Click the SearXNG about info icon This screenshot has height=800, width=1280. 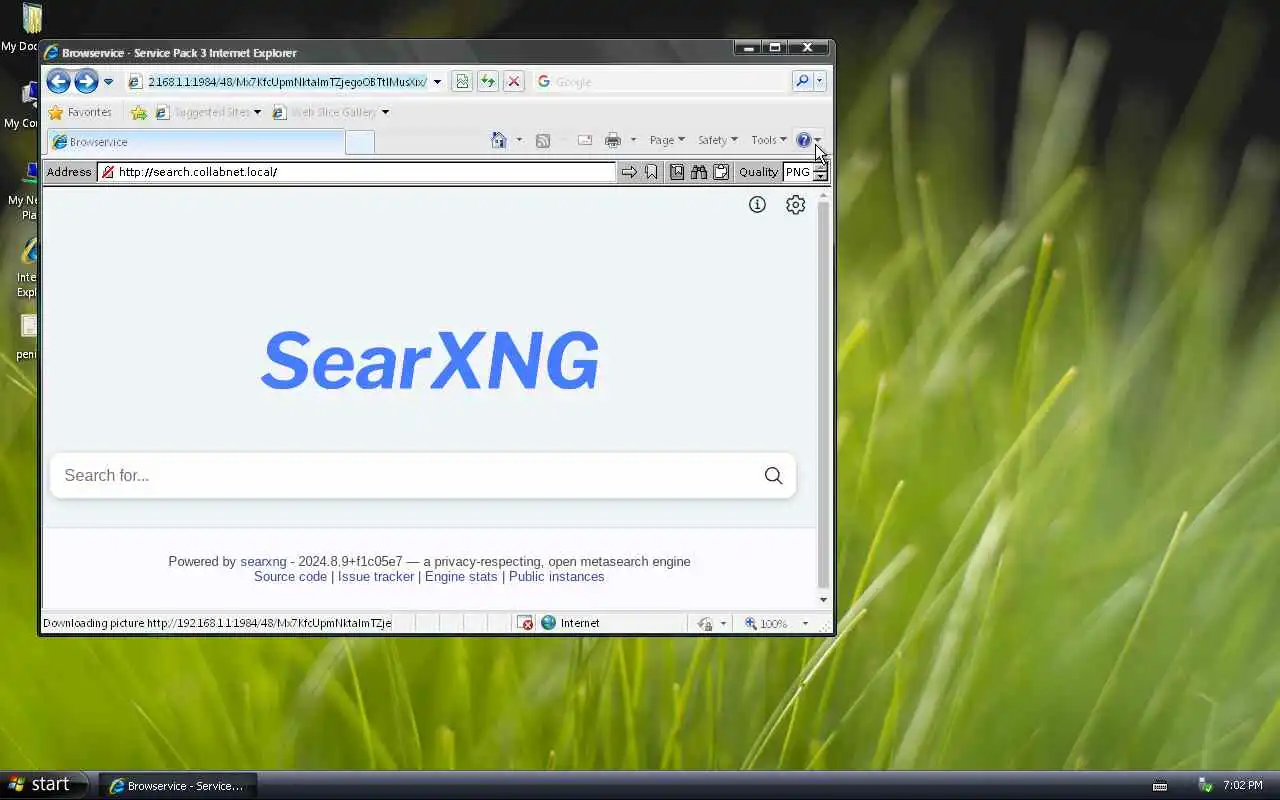point(757,205)
